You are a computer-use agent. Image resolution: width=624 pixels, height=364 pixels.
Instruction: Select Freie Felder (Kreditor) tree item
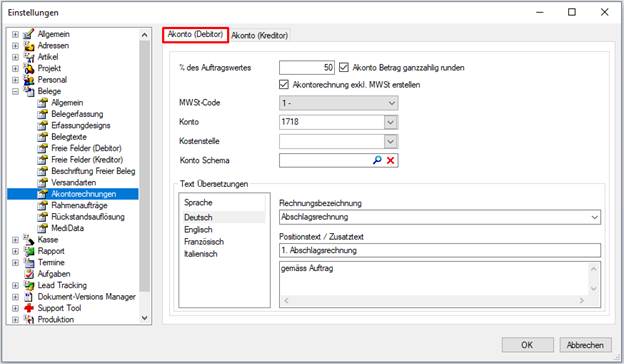point(87,160)
